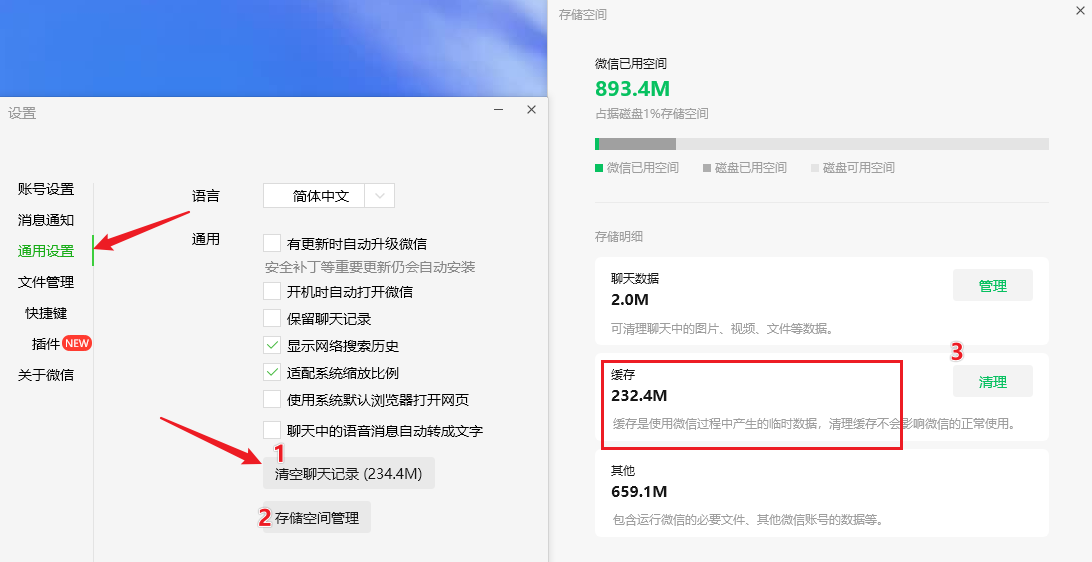
Task: Uncheck 显示网络搜索历史
Action: click(x=272, y=345)
